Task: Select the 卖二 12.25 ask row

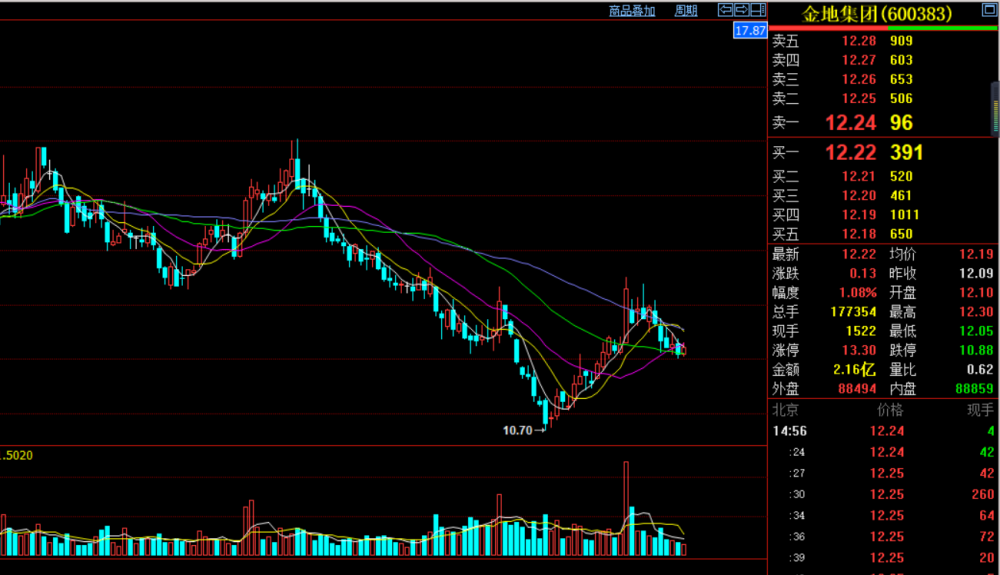Action: (x=882, y=98)
